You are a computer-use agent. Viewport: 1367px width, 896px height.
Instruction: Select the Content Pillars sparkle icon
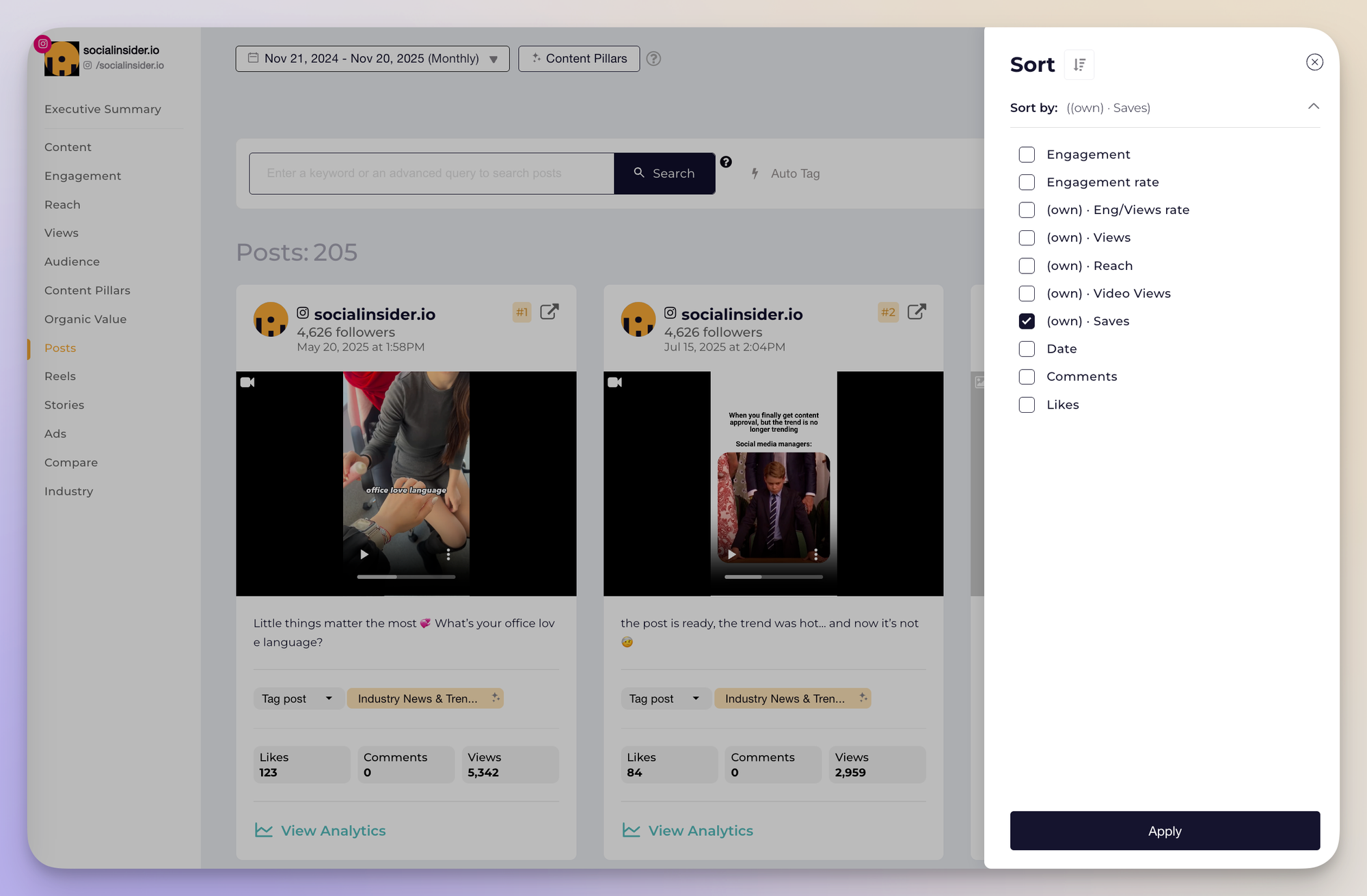pyautogui.click(x=537, y=59)
